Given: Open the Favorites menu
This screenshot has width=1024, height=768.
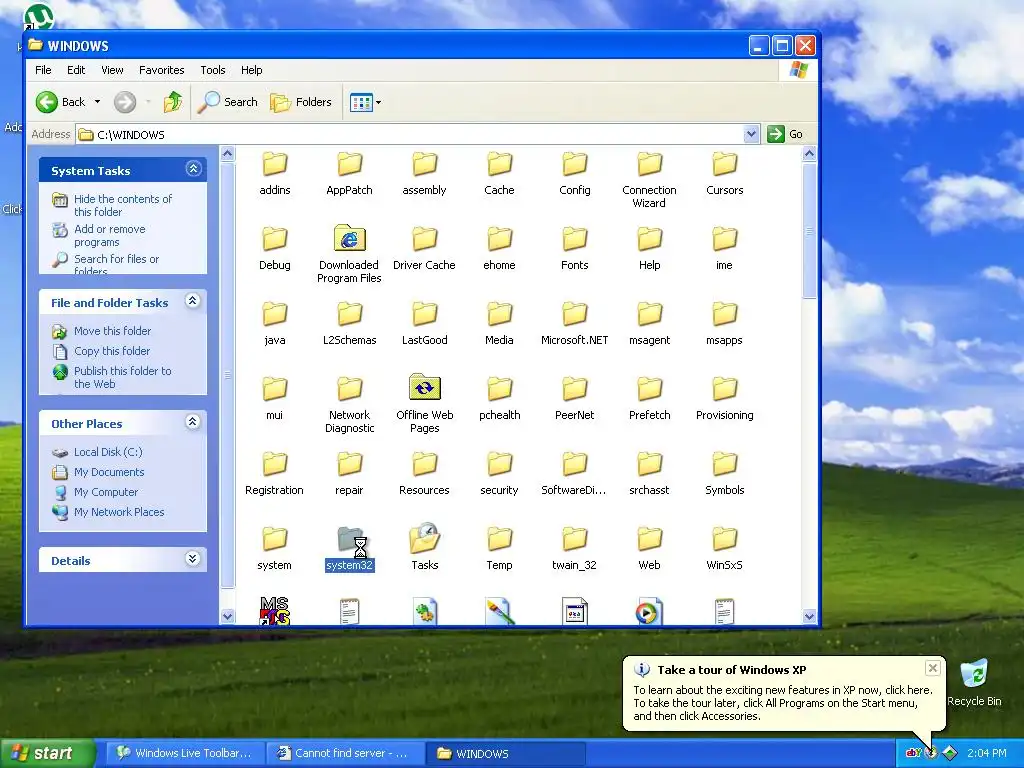Looking at the screenshot, I should pos(161,70).
